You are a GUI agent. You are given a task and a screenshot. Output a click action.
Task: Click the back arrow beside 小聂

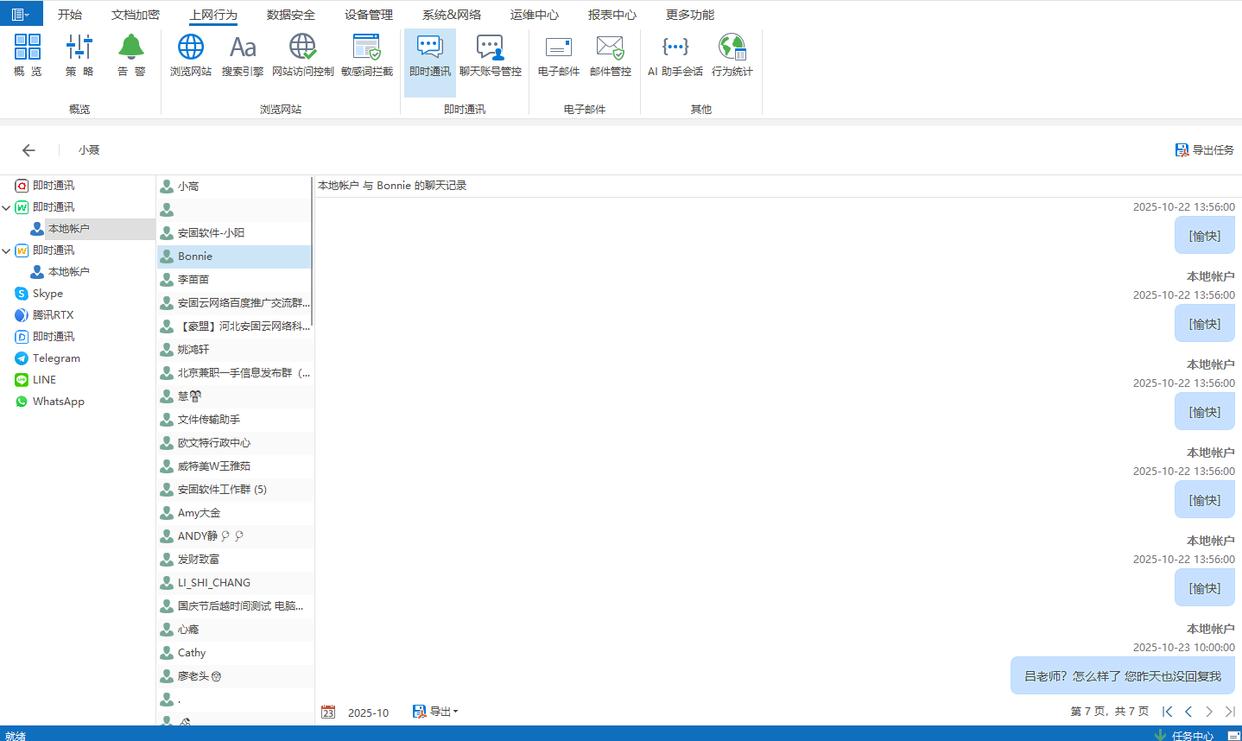tap(29, 150)
